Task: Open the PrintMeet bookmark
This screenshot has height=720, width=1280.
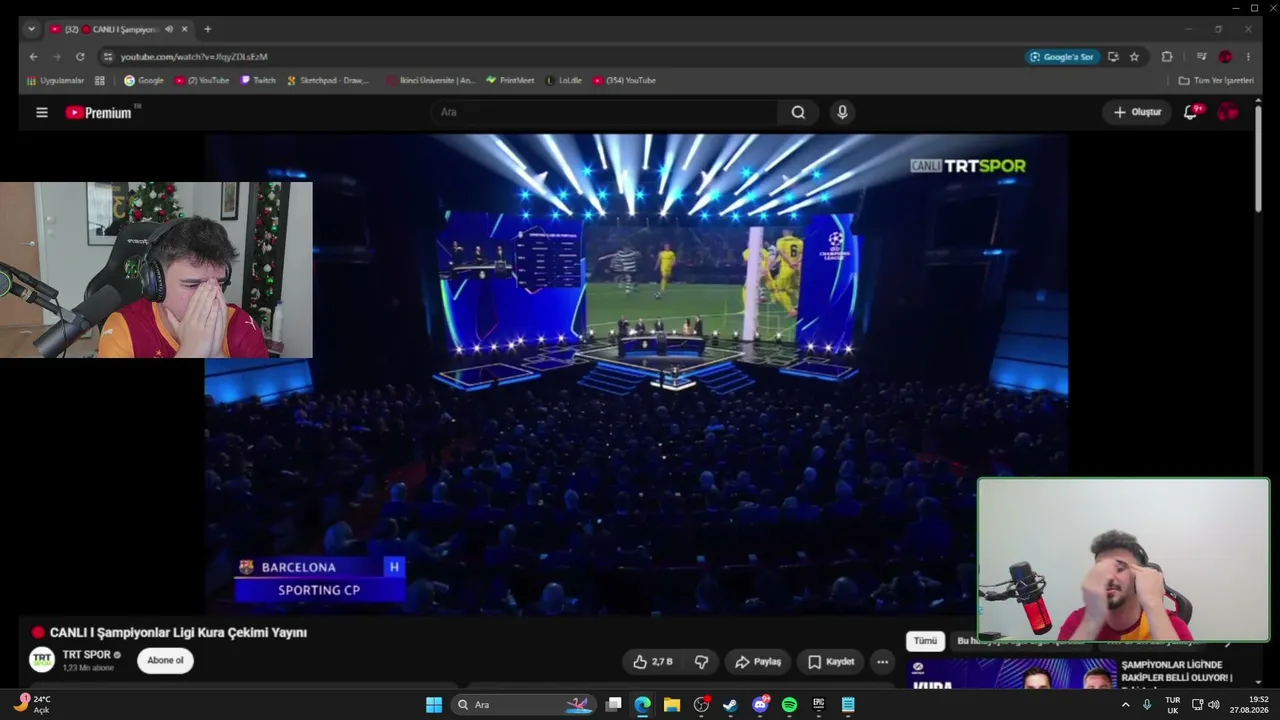Action: click(510, 81)
